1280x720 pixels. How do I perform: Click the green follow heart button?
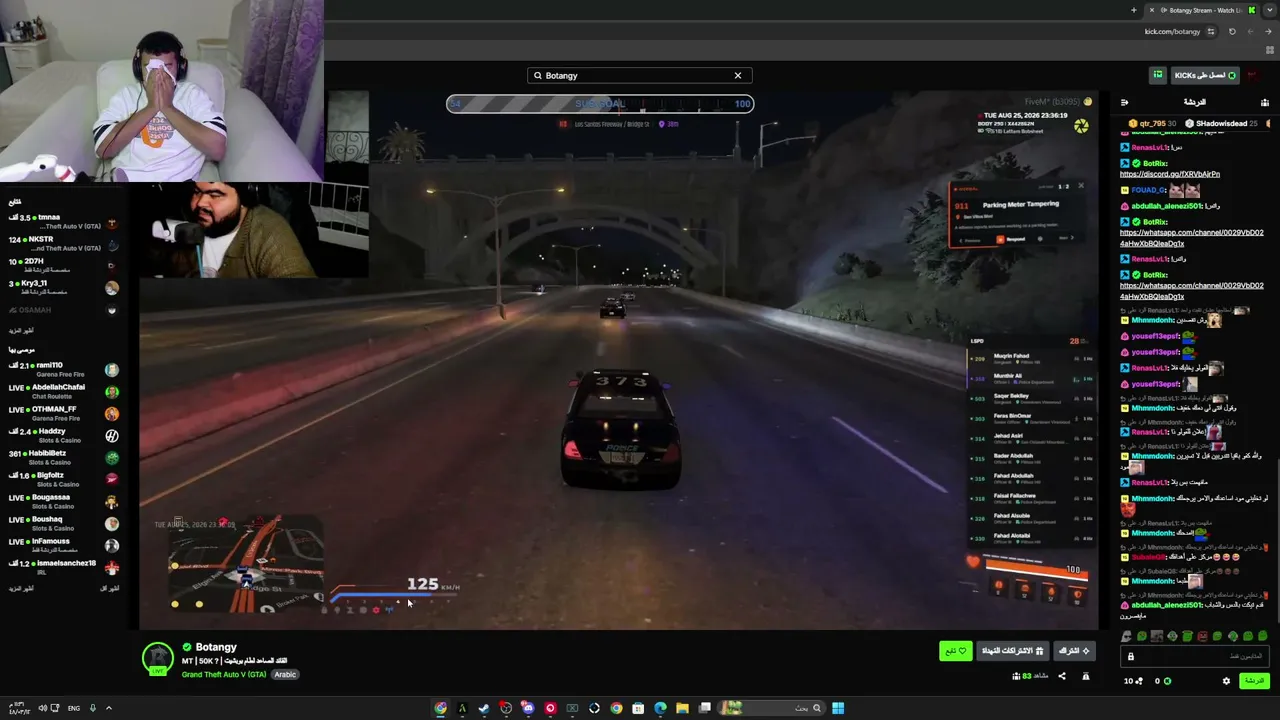pyautogui.click(x=955, y=651)
